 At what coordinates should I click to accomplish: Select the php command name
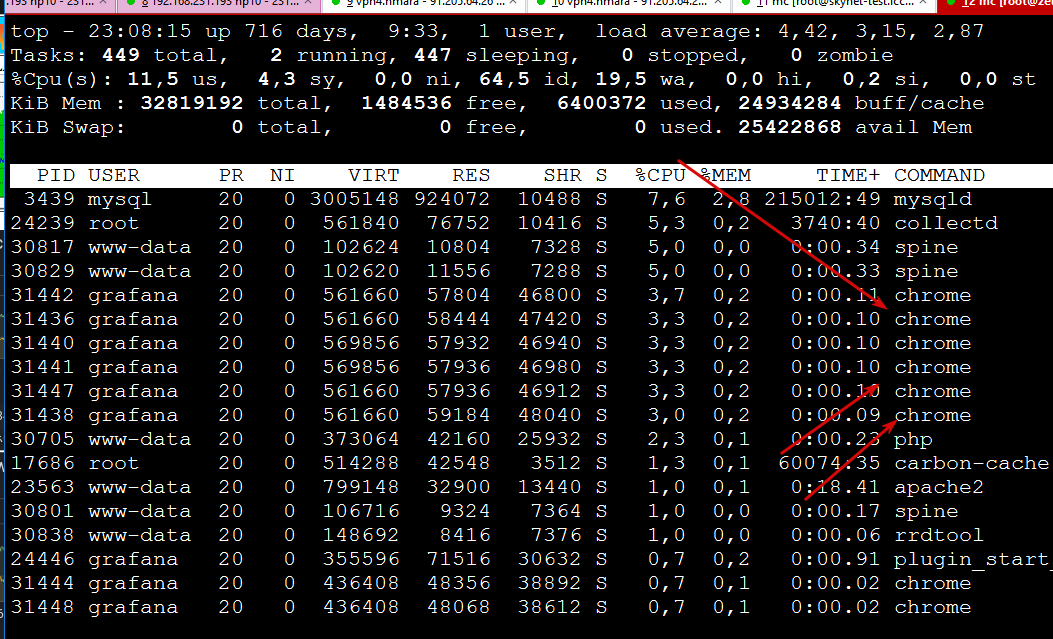point(913,440)
